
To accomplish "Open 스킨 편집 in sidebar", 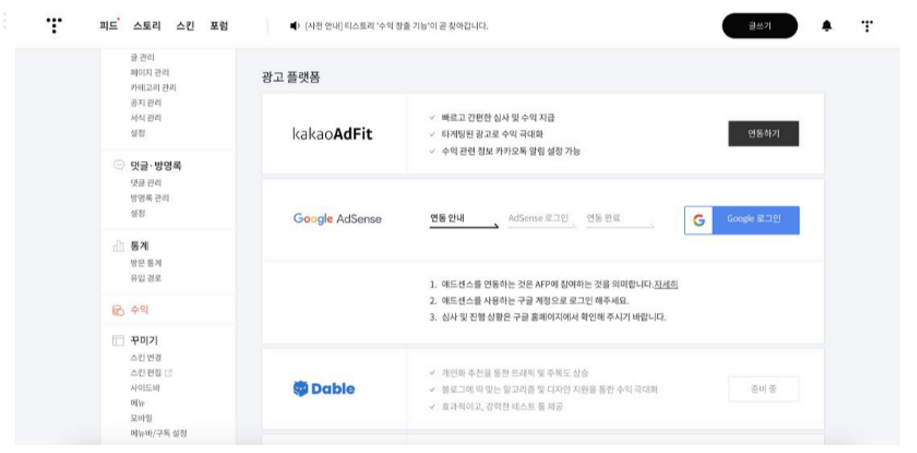I will click(x=146, y=372).
